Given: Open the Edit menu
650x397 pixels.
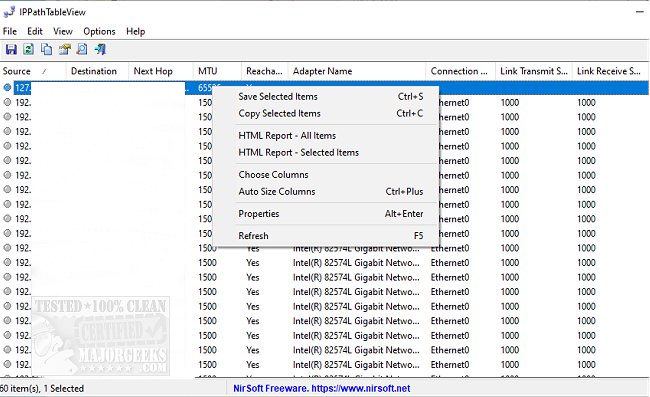Looking at the screenshot, I should pos(35,31).
